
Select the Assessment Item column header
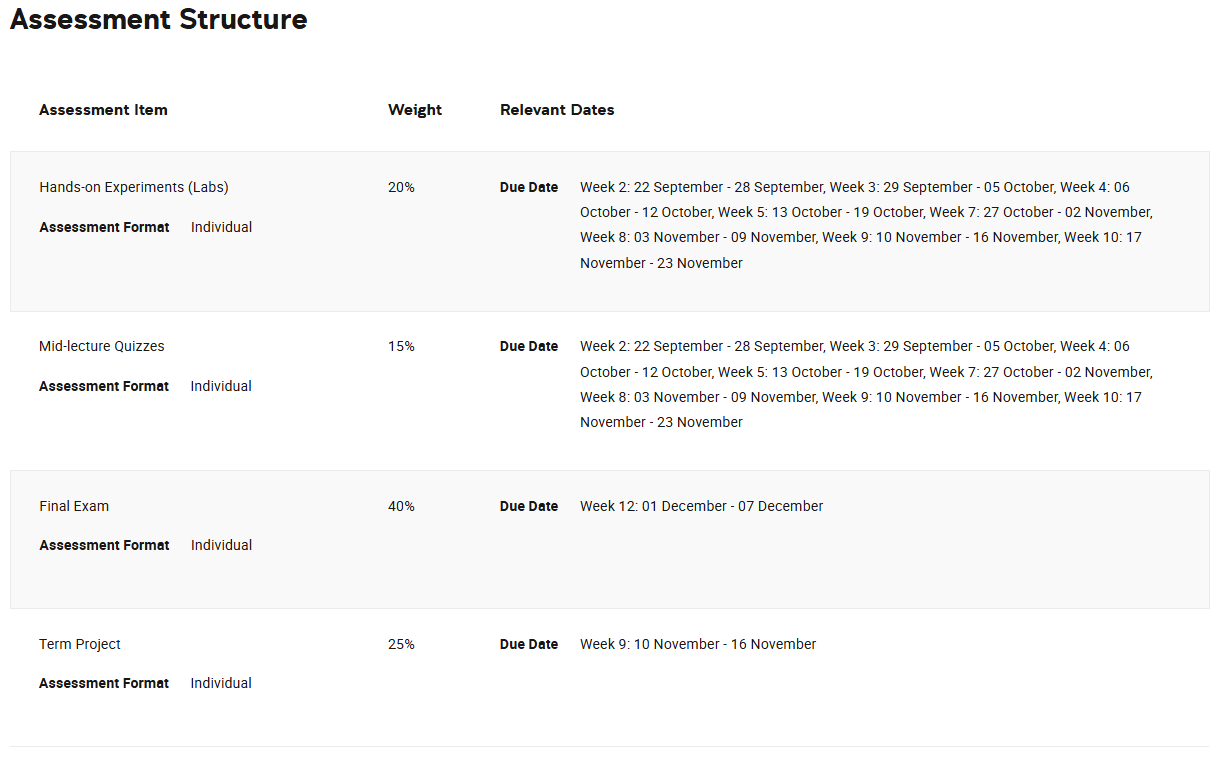click(103, 110)
